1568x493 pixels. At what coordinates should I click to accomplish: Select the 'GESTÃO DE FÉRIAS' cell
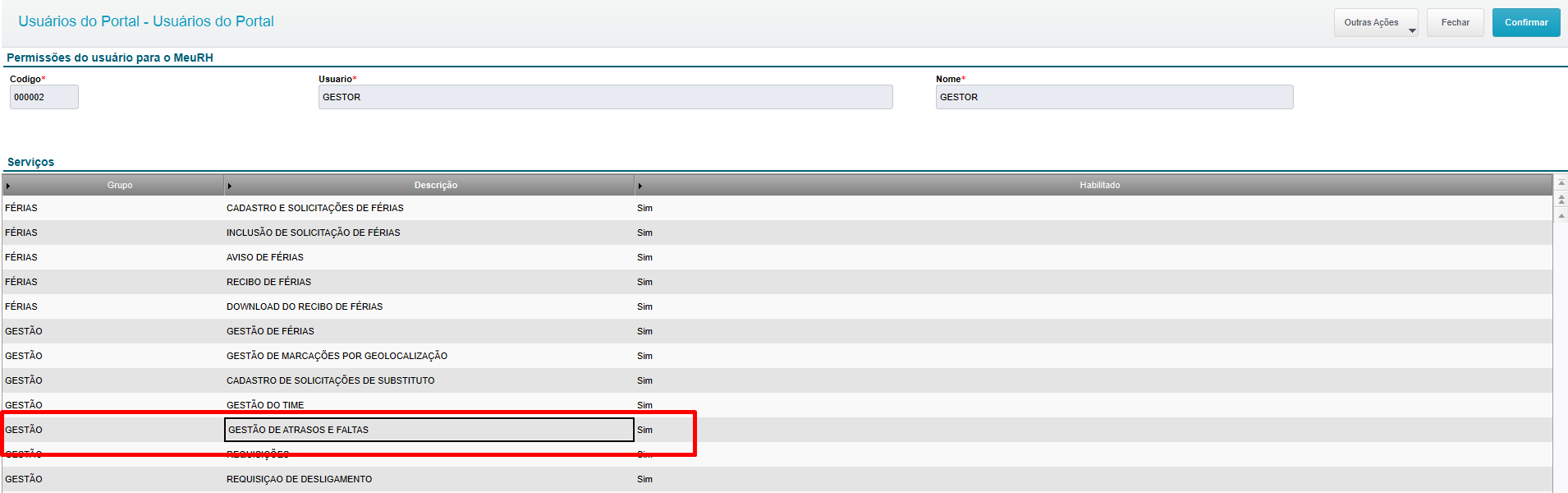tap(429, 331)
